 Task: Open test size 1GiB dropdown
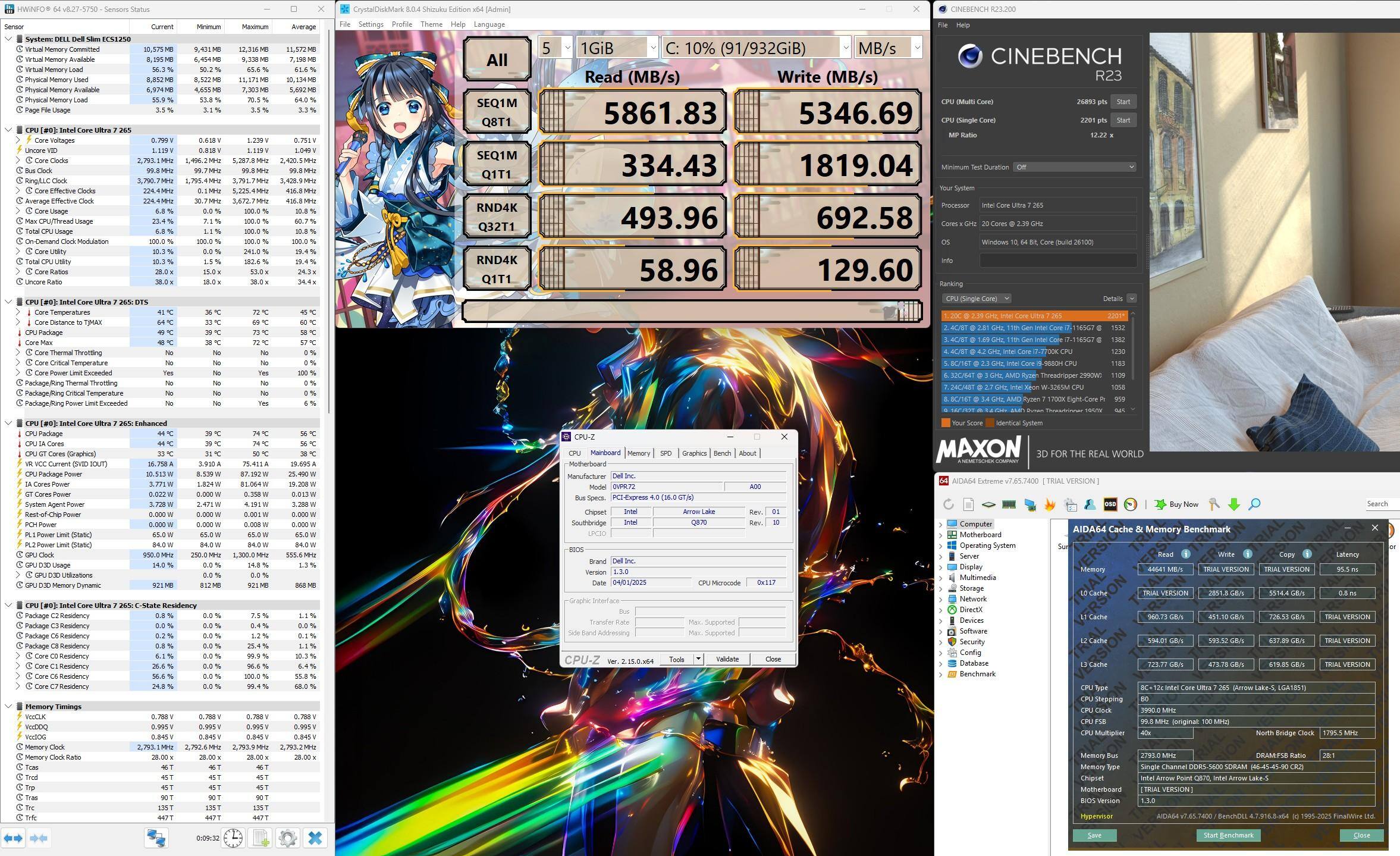tap(616, 48)
